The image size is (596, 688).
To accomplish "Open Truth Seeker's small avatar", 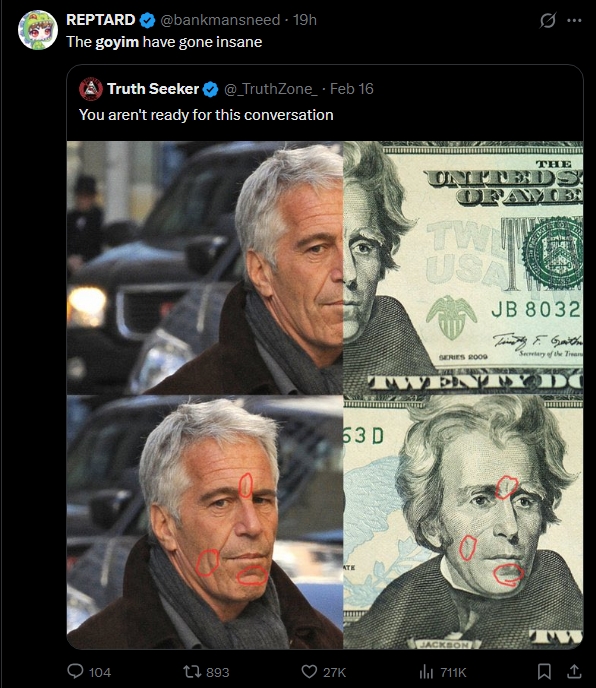I will [x=91, y=89].
